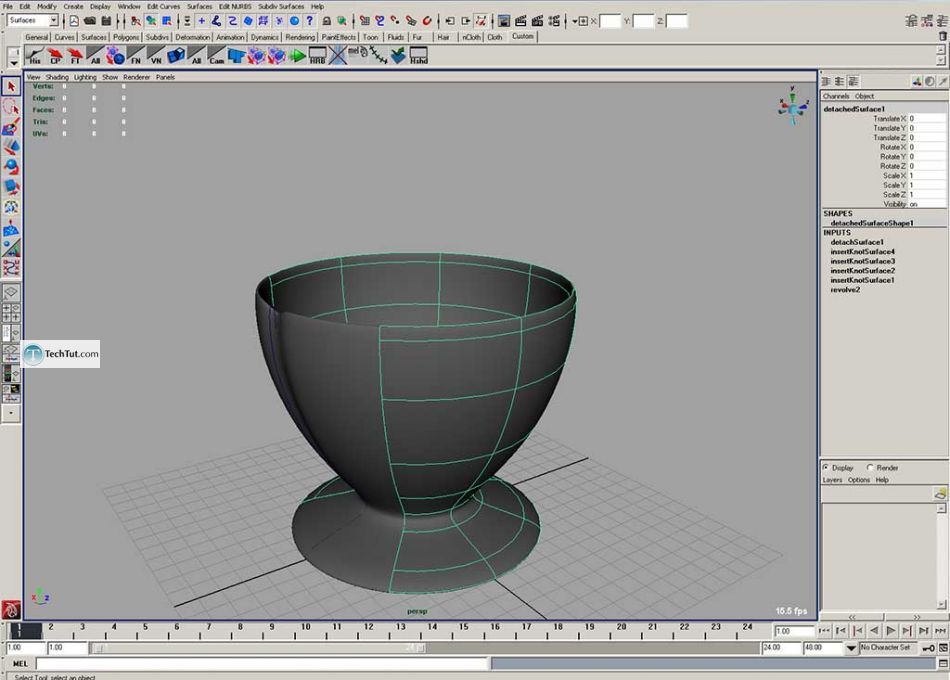Switch to single perspective view layout
The height and width of the screenshot is (680, 950).
pos(11,293)
